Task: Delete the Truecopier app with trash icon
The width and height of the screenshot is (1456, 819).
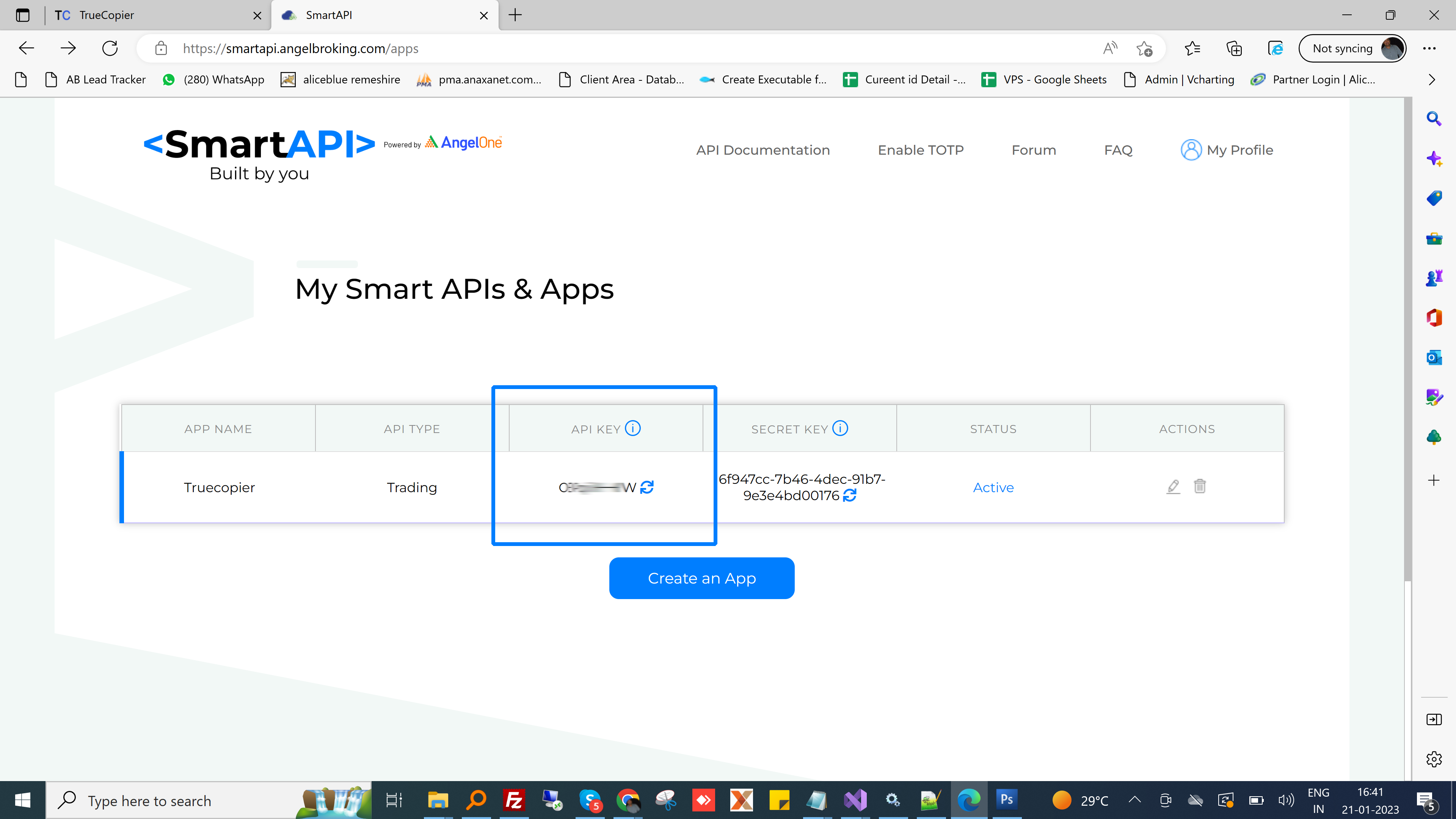Action: [x=1199, y=486]
